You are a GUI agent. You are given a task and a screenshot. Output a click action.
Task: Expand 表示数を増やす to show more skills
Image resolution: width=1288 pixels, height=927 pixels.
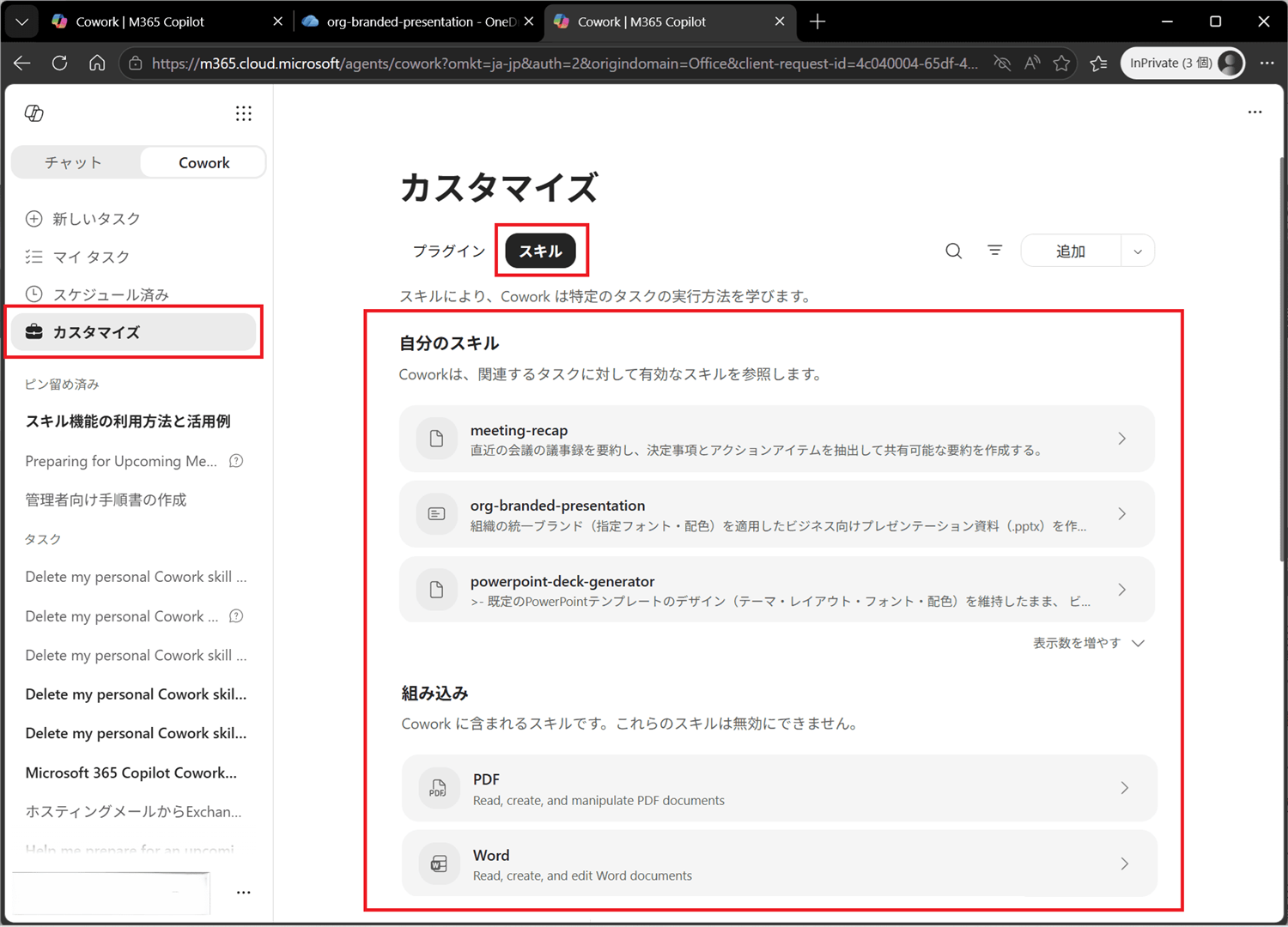pyautogui.click(x=1089, y=643)
